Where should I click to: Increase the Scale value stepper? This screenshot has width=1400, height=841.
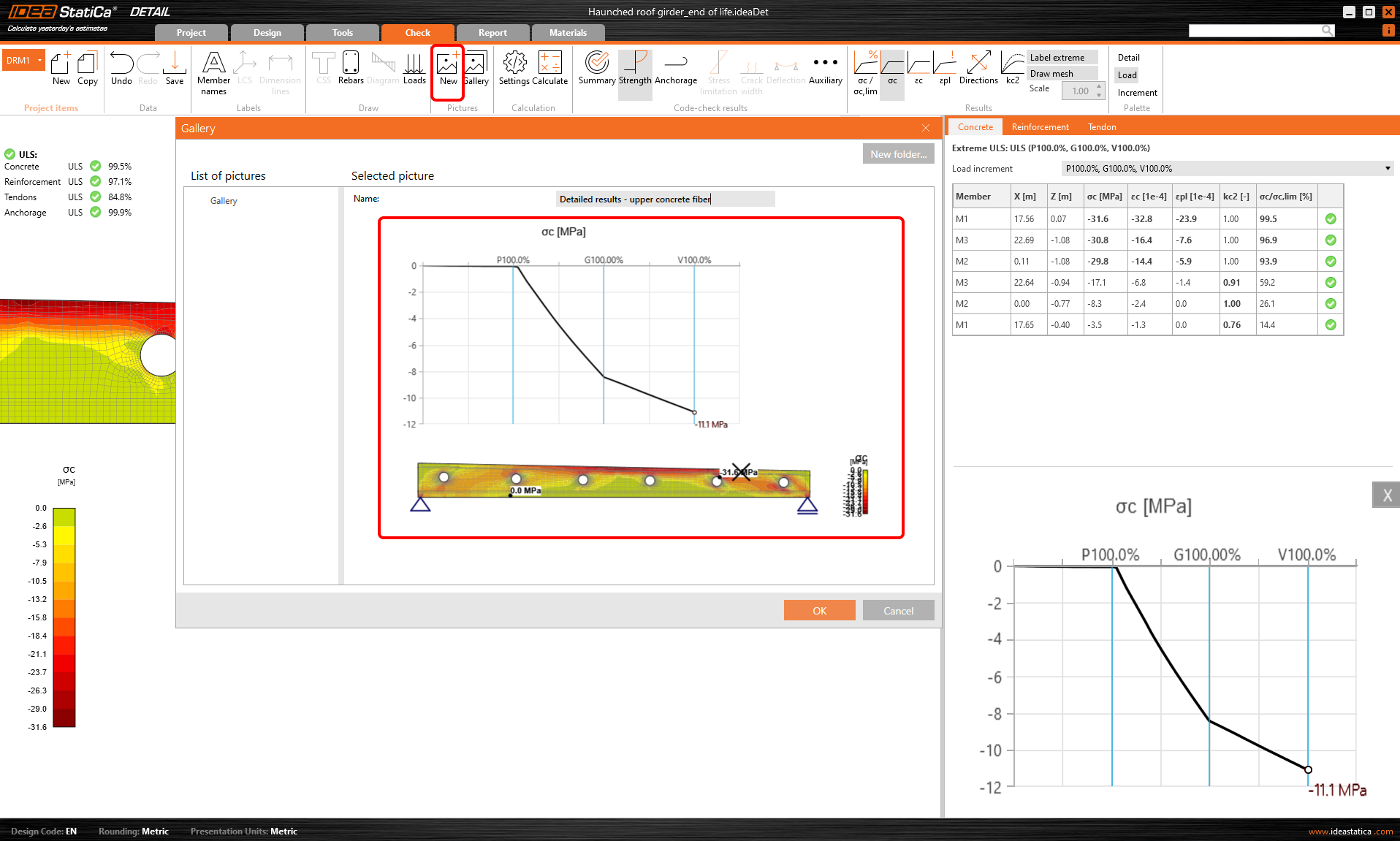coord(1099,87)
